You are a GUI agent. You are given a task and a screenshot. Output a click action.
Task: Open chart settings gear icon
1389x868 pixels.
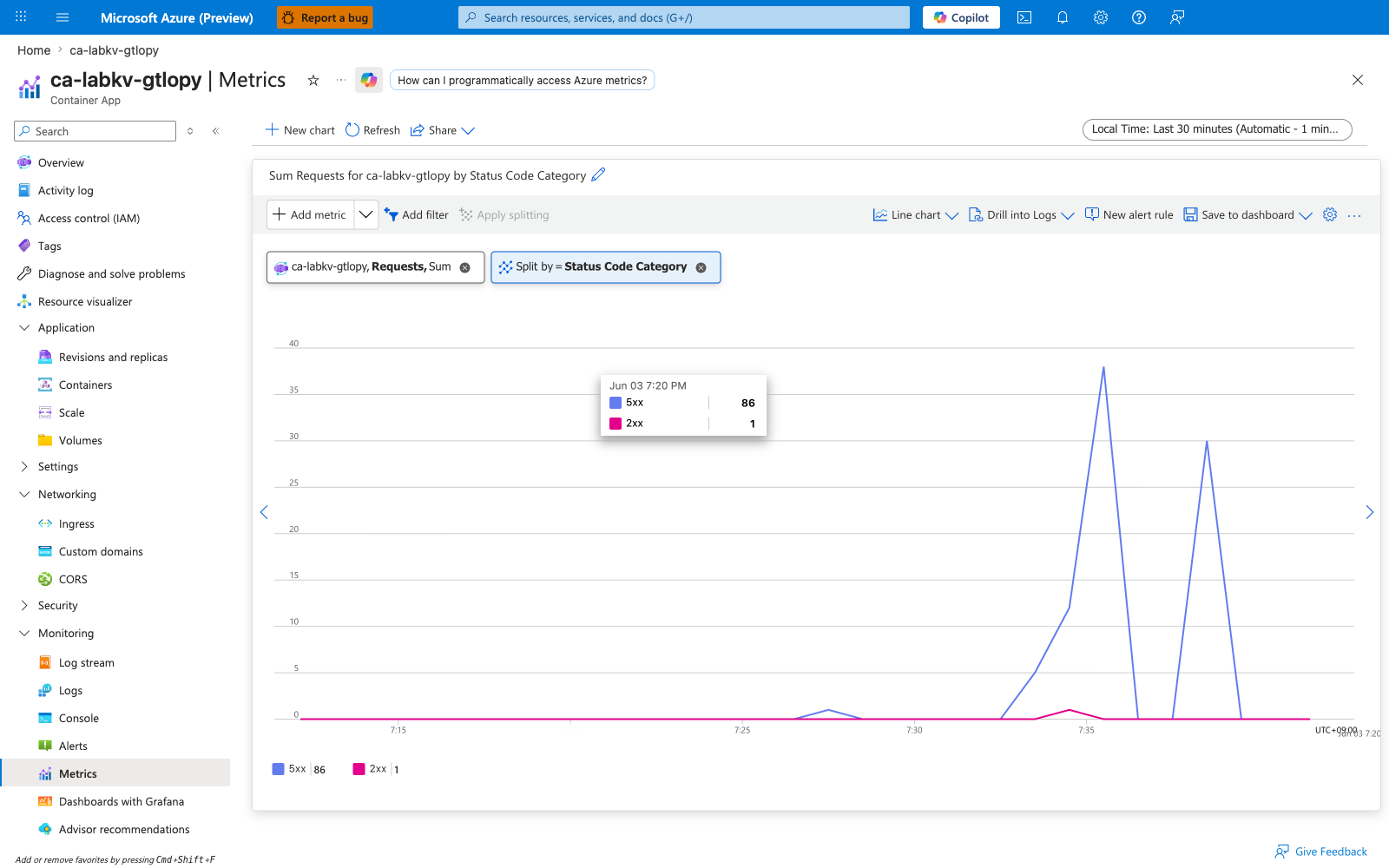pos(1330,214)
